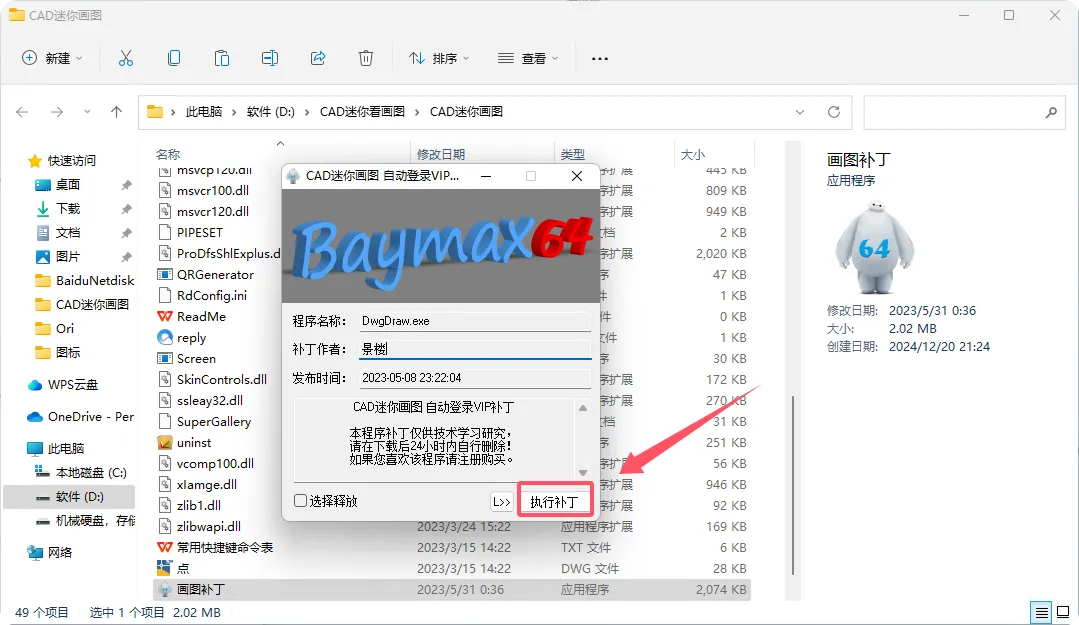The image size is (1079, 625).
Task: Click the search magnifier icon
Action: click(x=1051, y=112)
